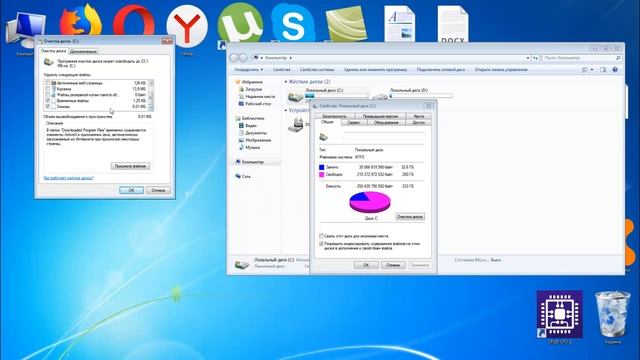Select the Local Disk (C:) drive icon
The height and width of the screenshot is (360, 640).
pyautogui.click(x=296, y=97)
